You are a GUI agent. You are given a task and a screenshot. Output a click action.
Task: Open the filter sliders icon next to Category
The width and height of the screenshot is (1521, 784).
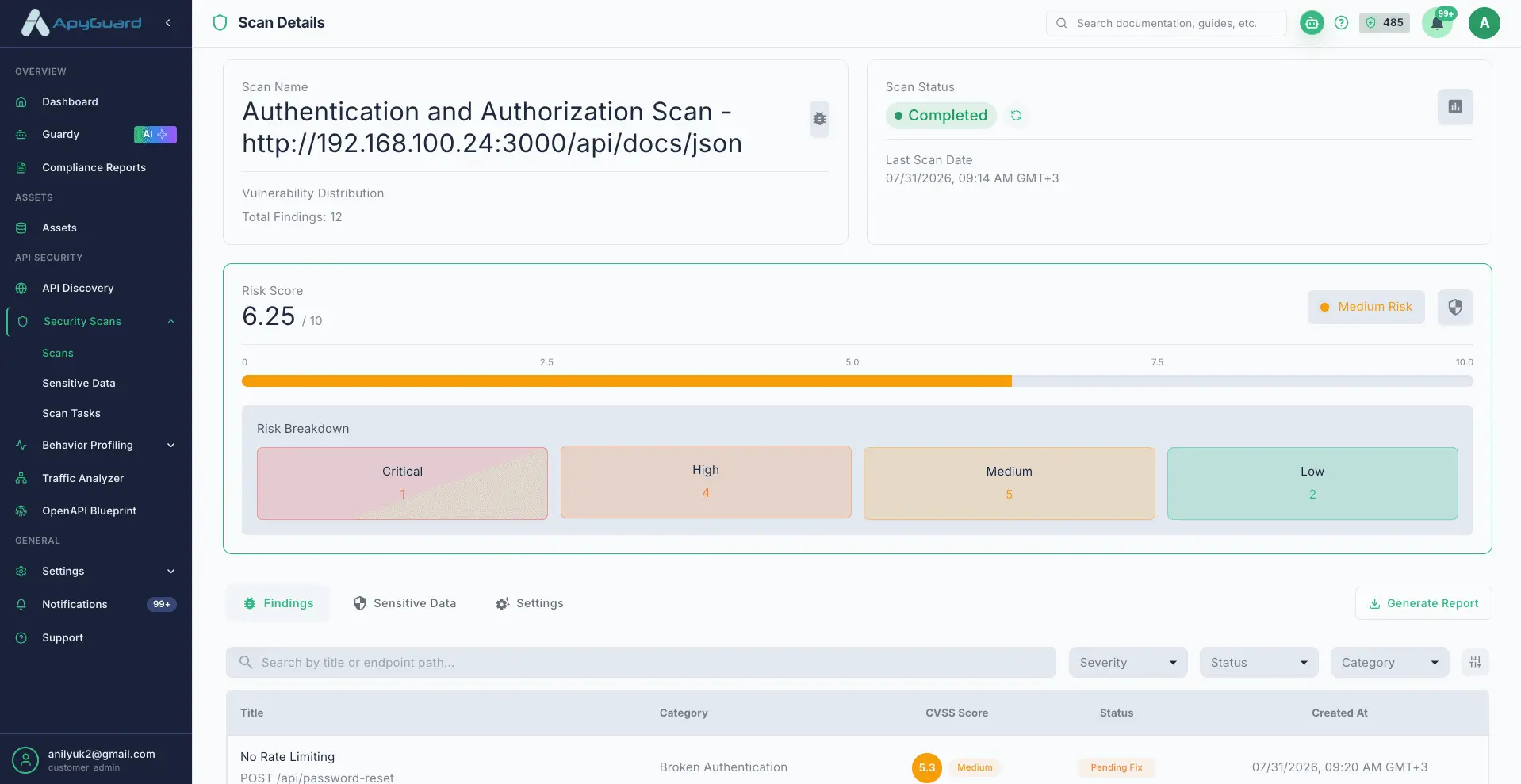[1475, 663]
